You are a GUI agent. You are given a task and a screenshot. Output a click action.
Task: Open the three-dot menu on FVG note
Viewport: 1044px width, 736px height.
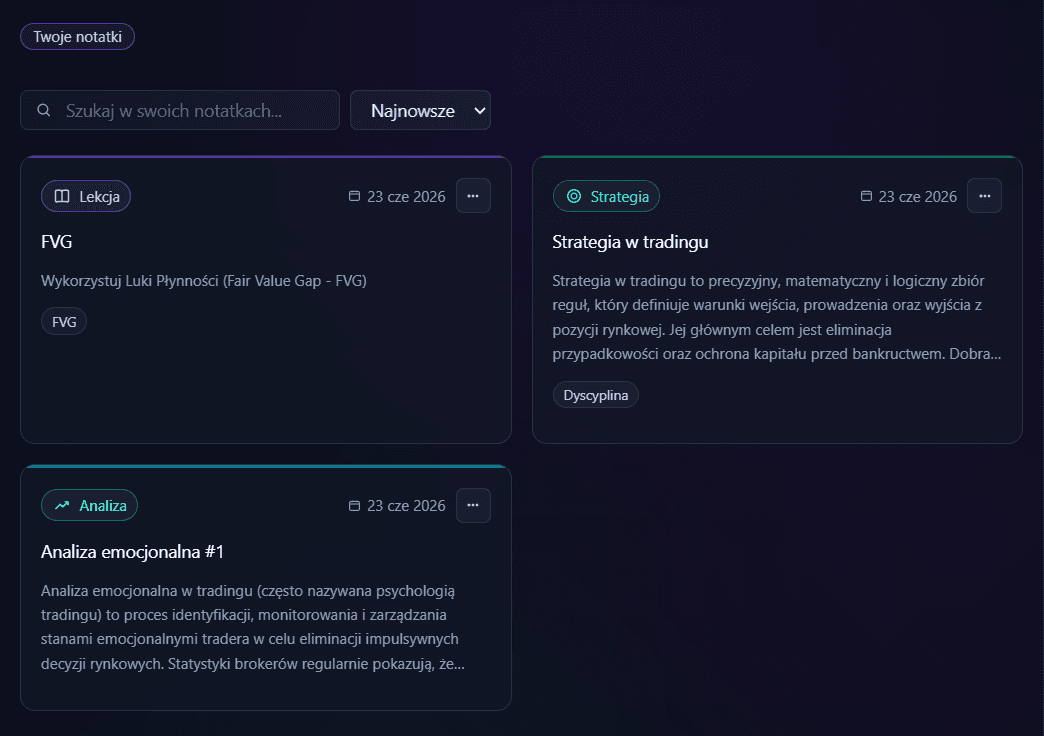tap(473, 196)
